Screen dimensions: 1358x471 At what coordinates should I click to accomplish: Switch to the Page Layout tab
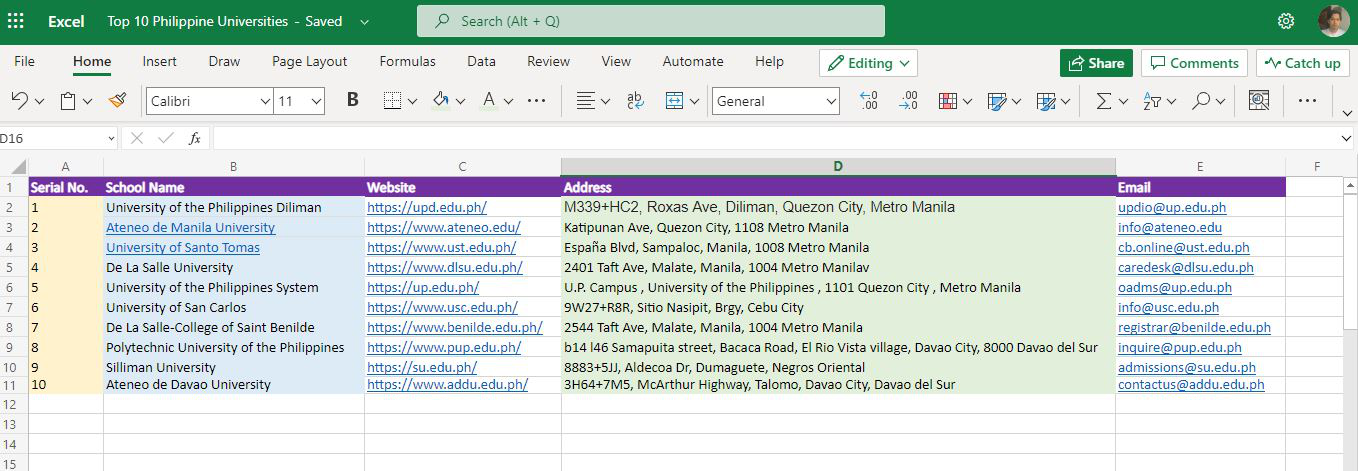coord(309,61)
